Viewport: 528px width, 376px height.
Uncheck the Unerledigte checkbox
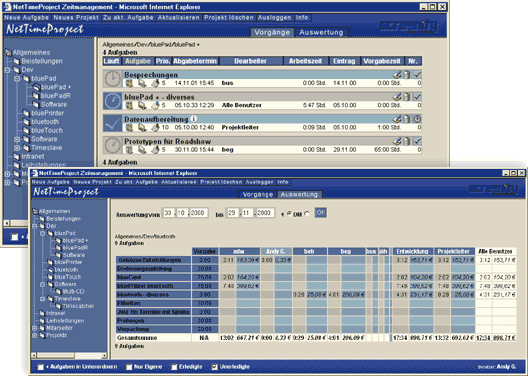(214, 367)
